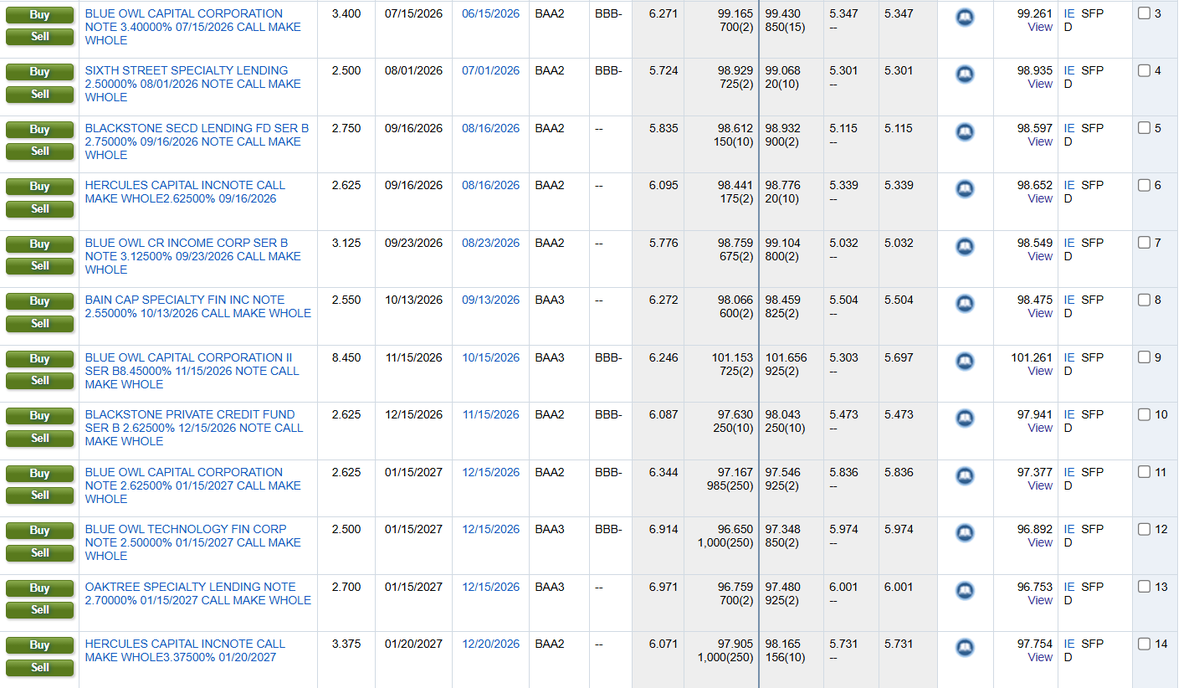Tick the row 7 selection checkbox
This screenshot has height=688, width=1199.
pyautogui.click(x=1144, y=242)
